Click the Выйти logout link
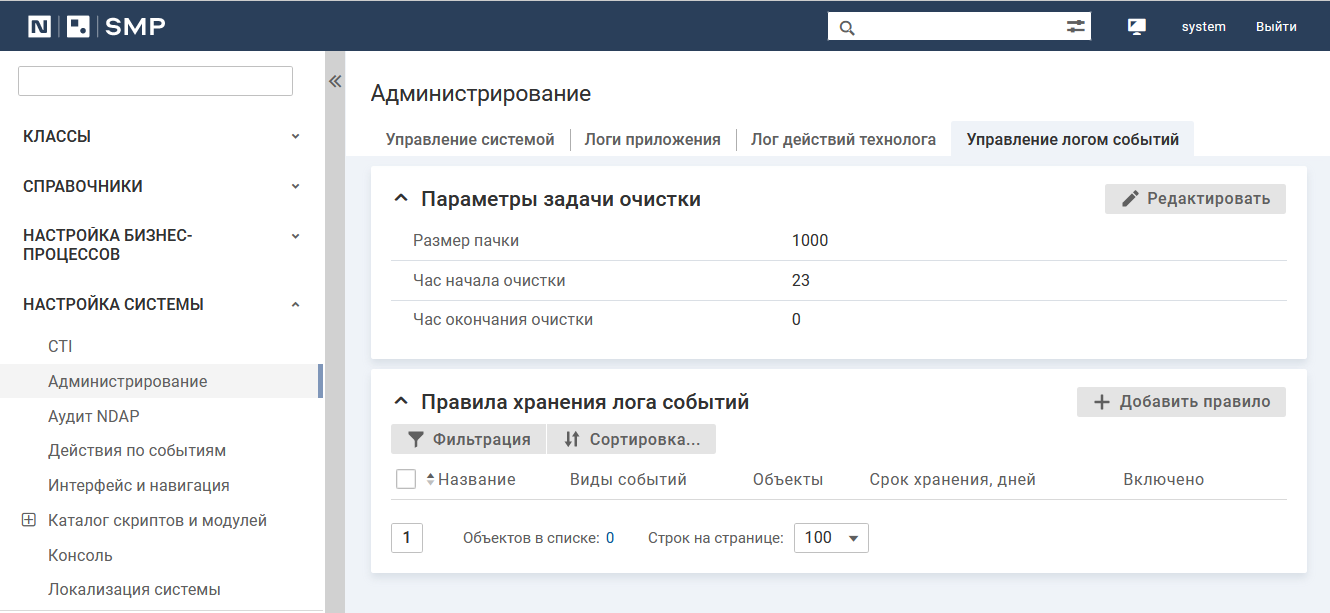The image size is (1330, 613). [1276, 27]
